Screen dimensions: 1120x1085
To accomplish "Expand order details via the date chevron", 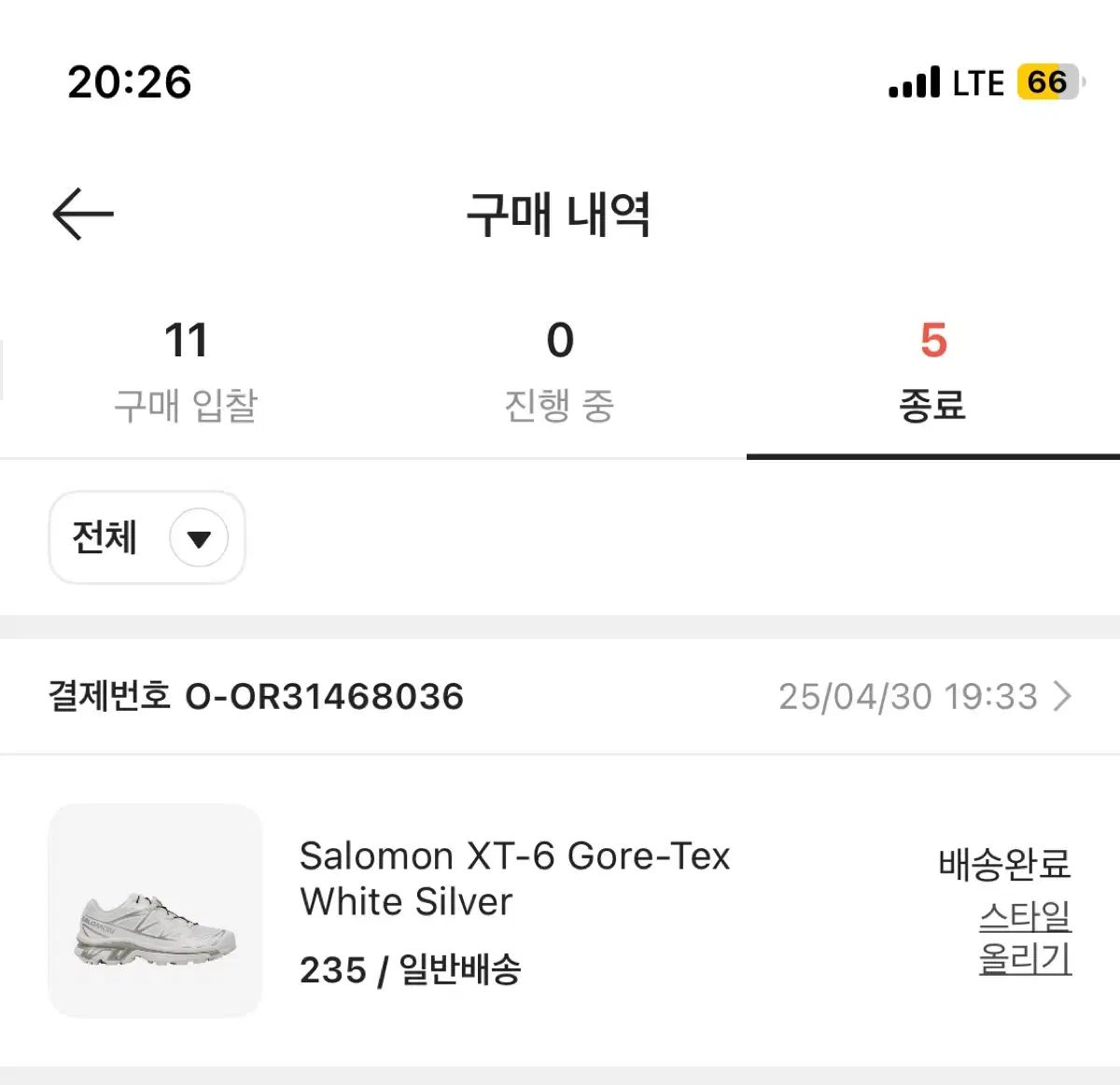I will click(x=1062, y=696).
